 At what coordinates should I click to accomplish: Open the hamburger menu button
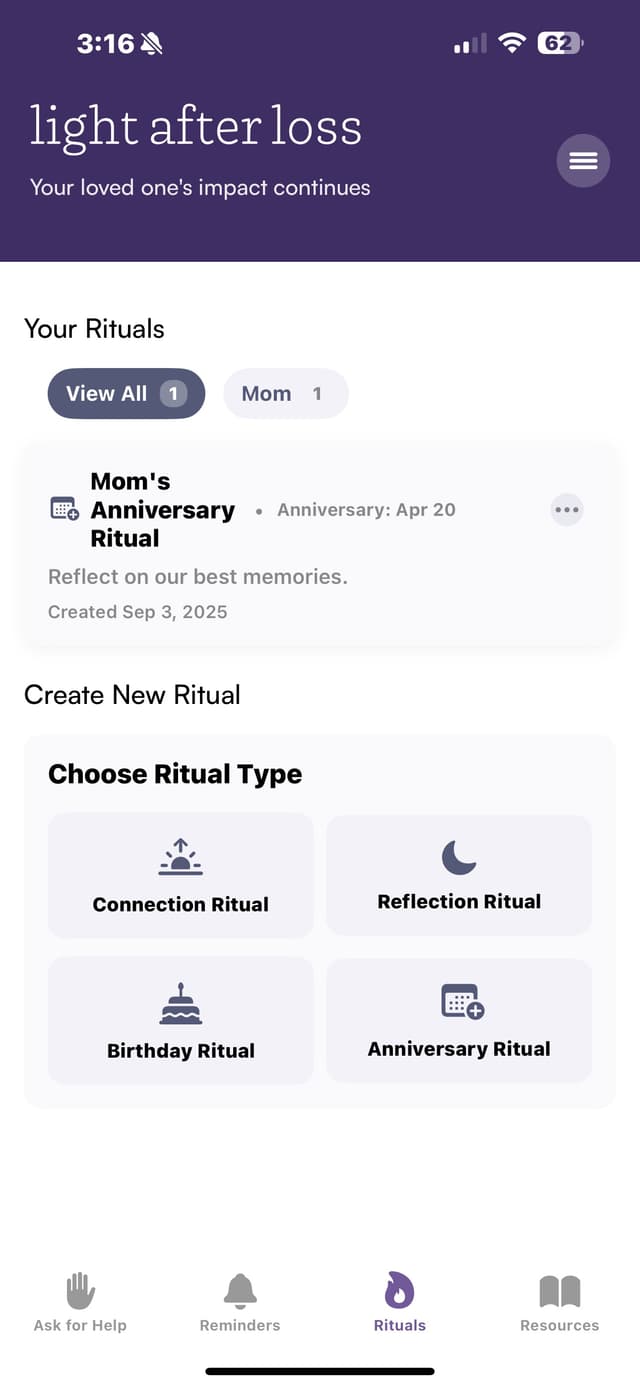[x=583, y=161]
